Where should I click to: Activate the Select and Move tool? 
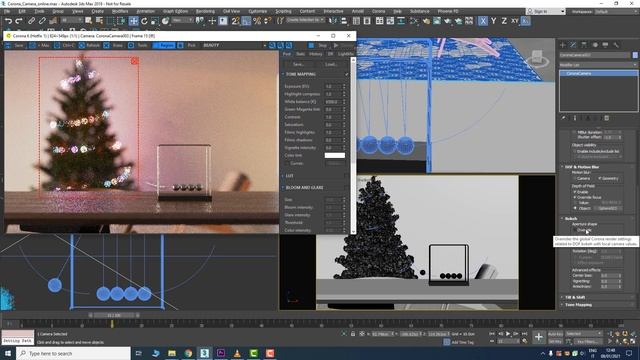[x=133, y=21]
